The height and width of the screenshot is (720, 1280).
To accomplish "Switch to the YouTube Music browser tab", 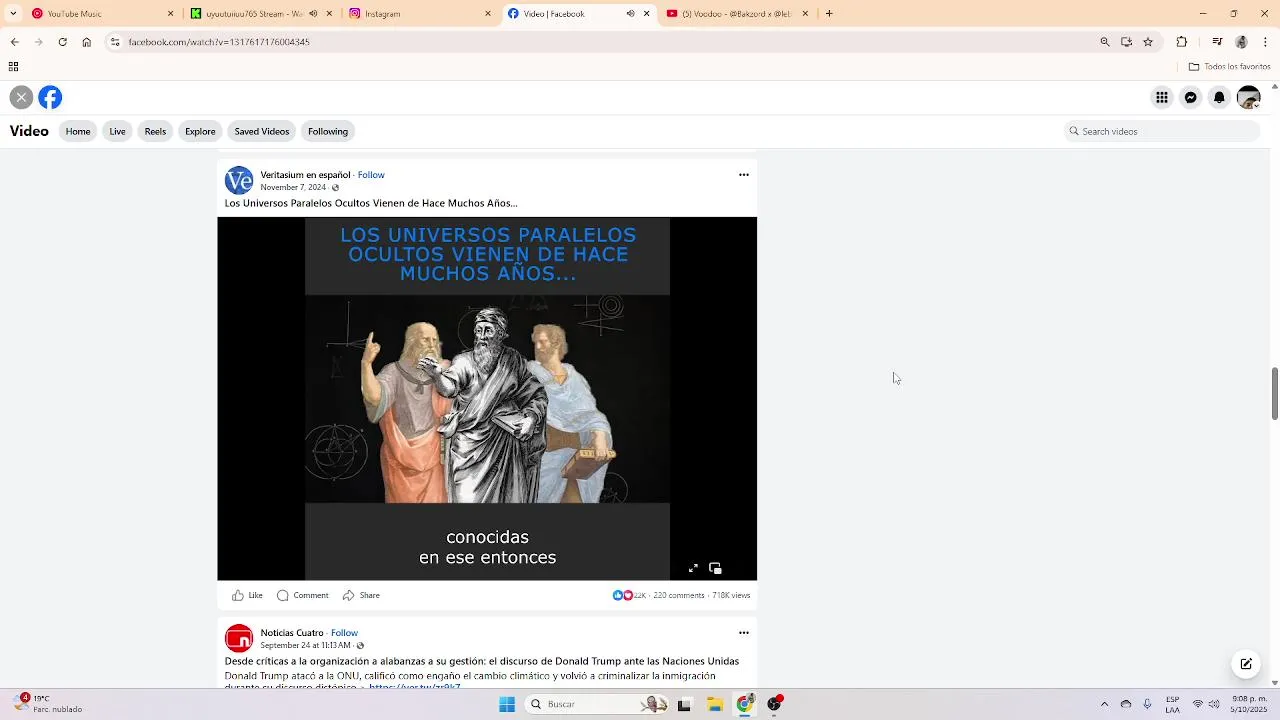I will (103, 14).
